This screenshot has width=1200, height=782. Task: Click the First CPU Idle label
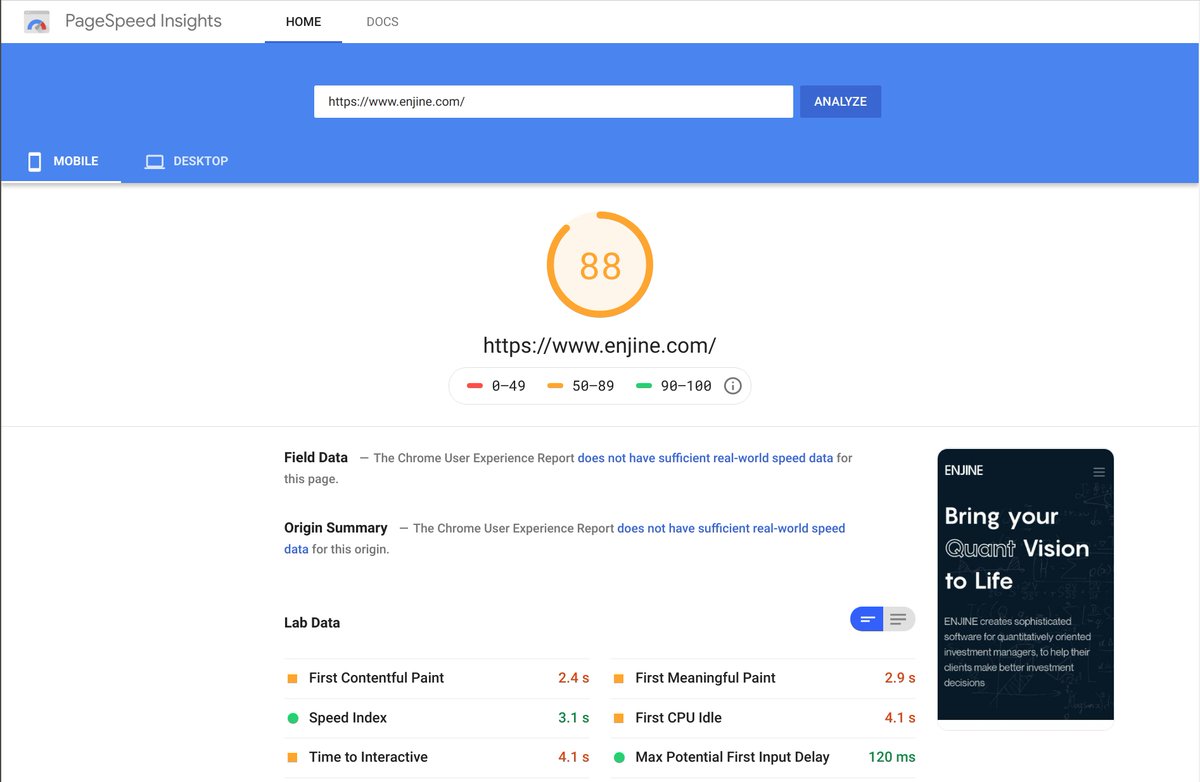pyautogui.click(x=678, y=718)
